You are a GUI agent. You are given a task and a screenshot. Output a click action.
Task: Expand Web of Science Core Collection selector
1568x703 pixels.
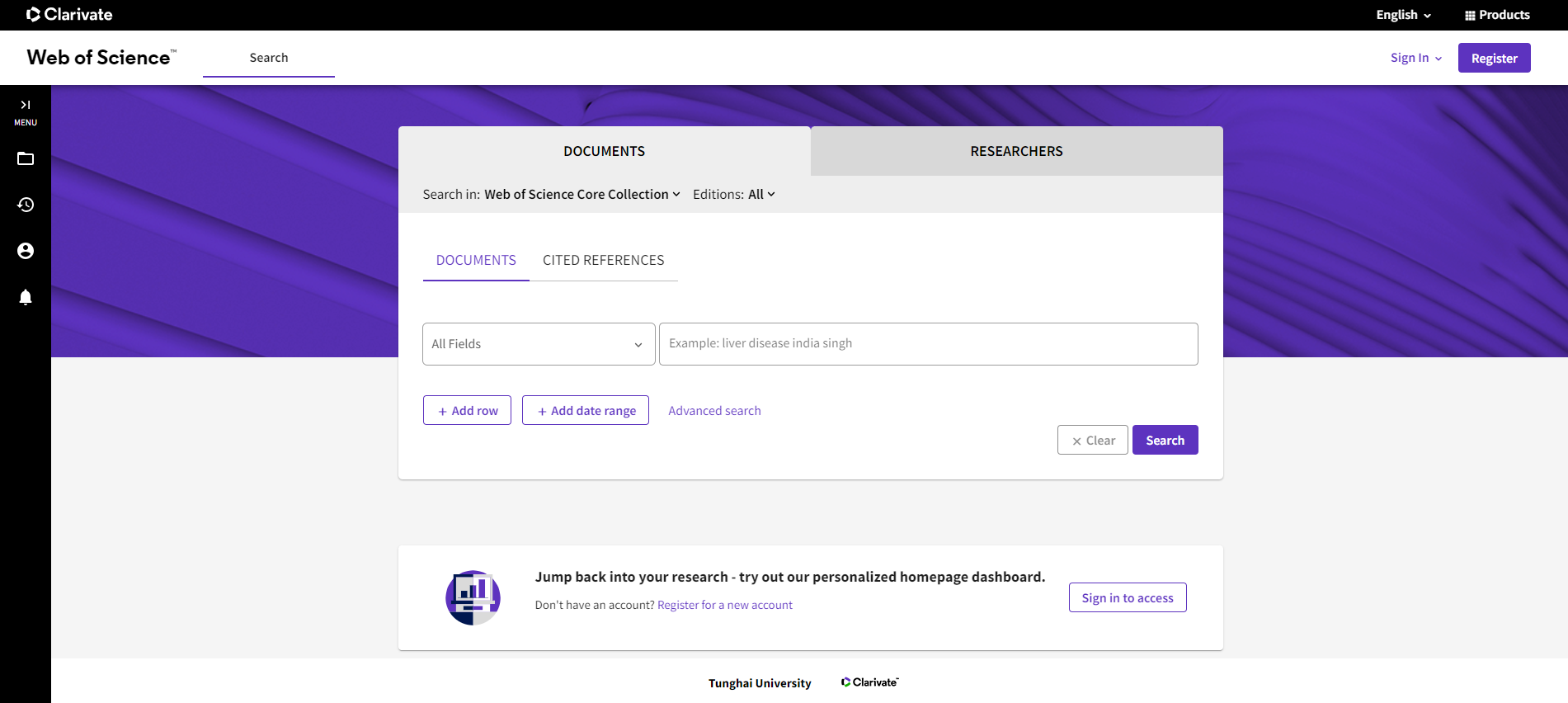click(x=582, y=194)
